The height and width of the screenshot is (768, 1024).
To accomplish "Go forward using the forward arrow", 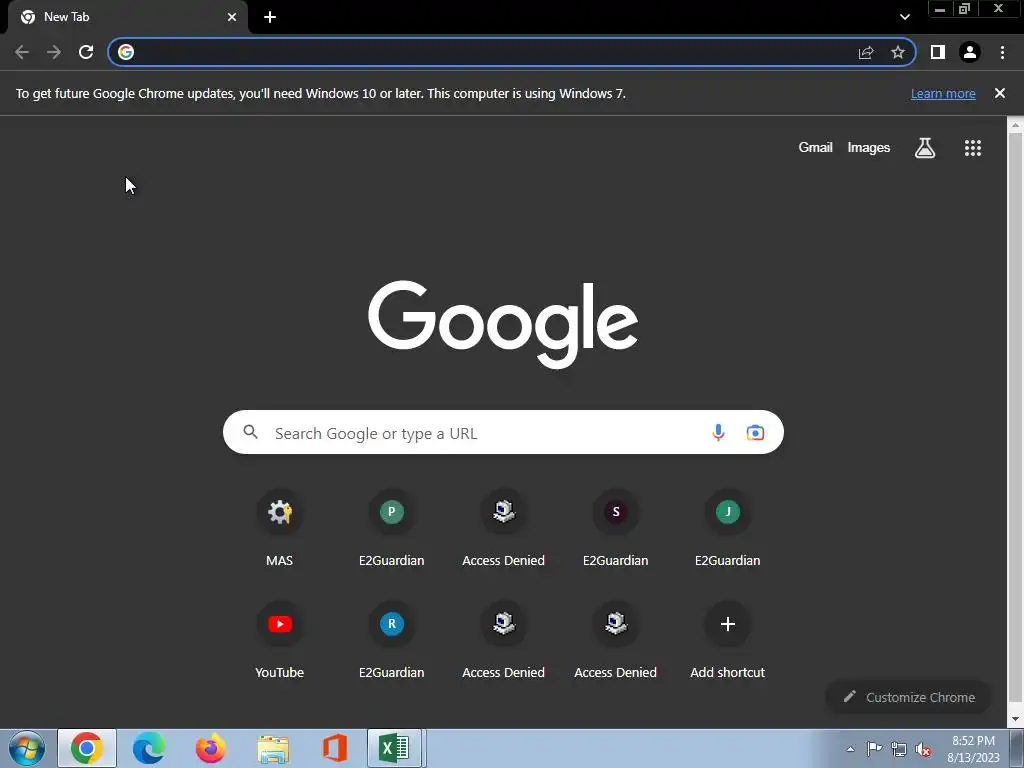I will click(x=54, y=52).
